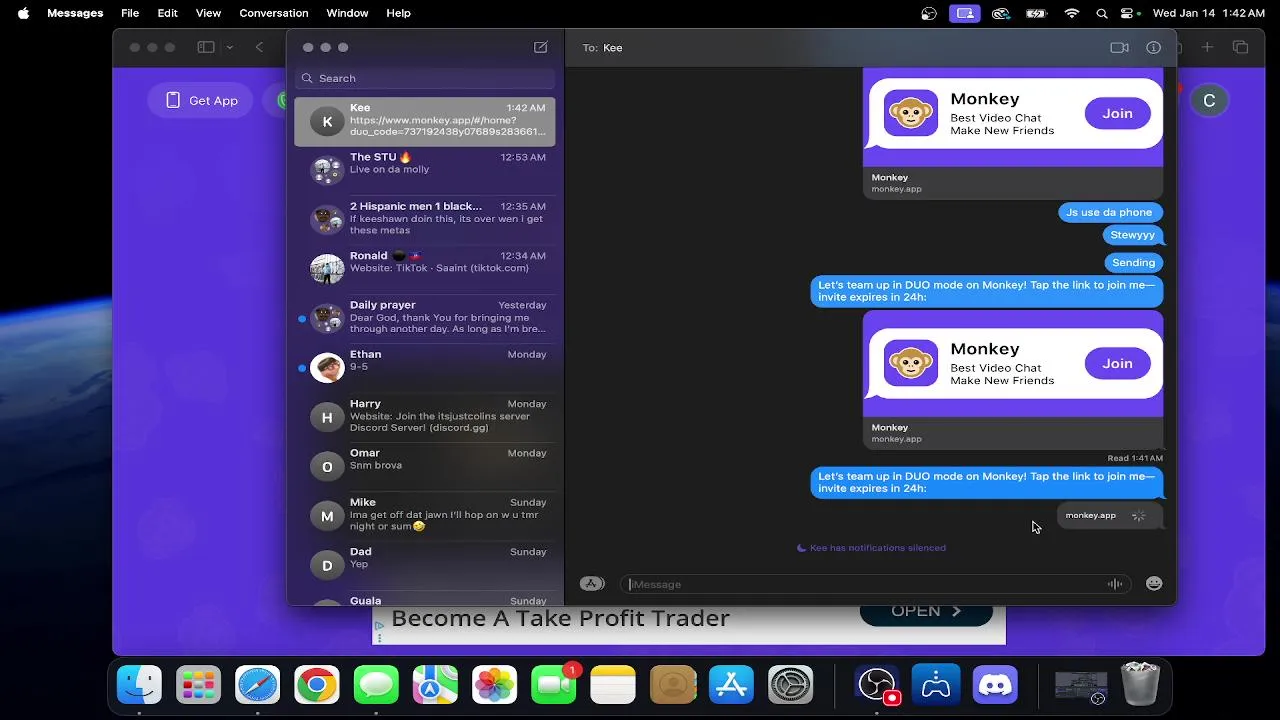The width and height of the screenshot is (1280, 720).
Task: Open the iMessage apps button
Action: [x=592, y=584]
